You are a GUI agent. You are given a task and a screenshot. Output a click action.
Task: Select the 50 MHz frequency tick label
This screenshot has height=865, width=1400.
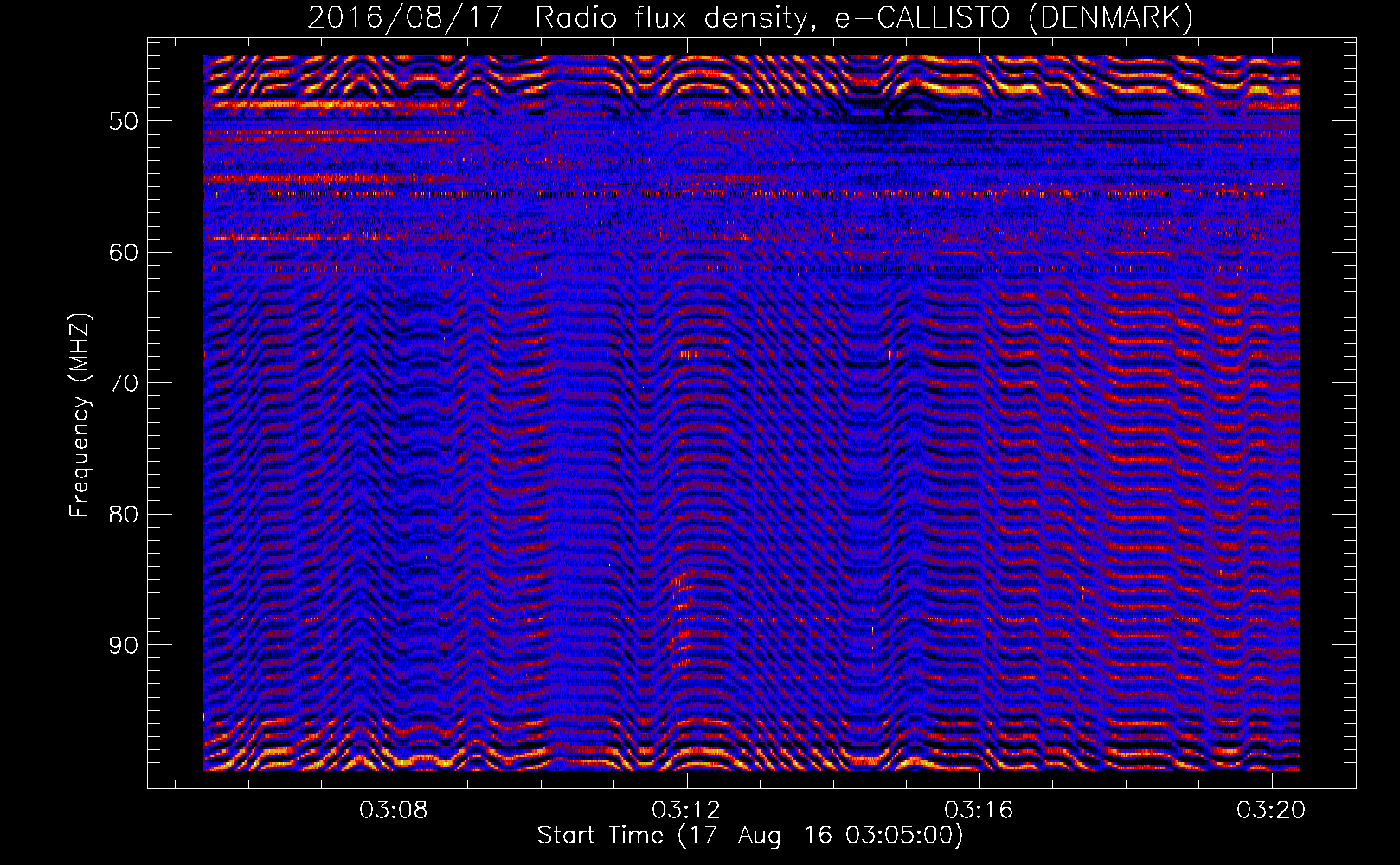(124, 121)
